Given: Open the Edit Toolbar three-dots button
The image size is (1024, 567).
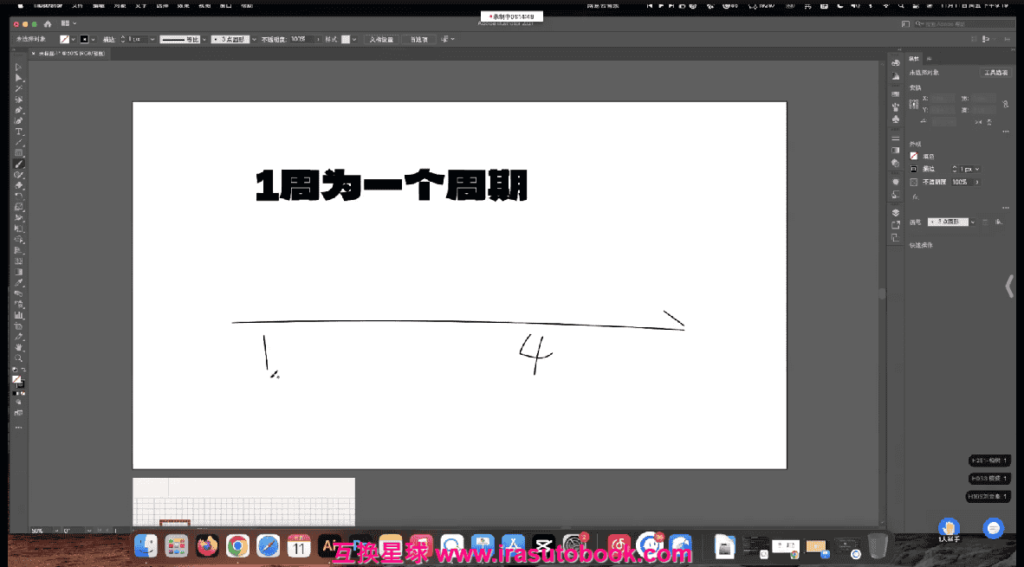Looking at the screenshot, I should coord(18,427).
